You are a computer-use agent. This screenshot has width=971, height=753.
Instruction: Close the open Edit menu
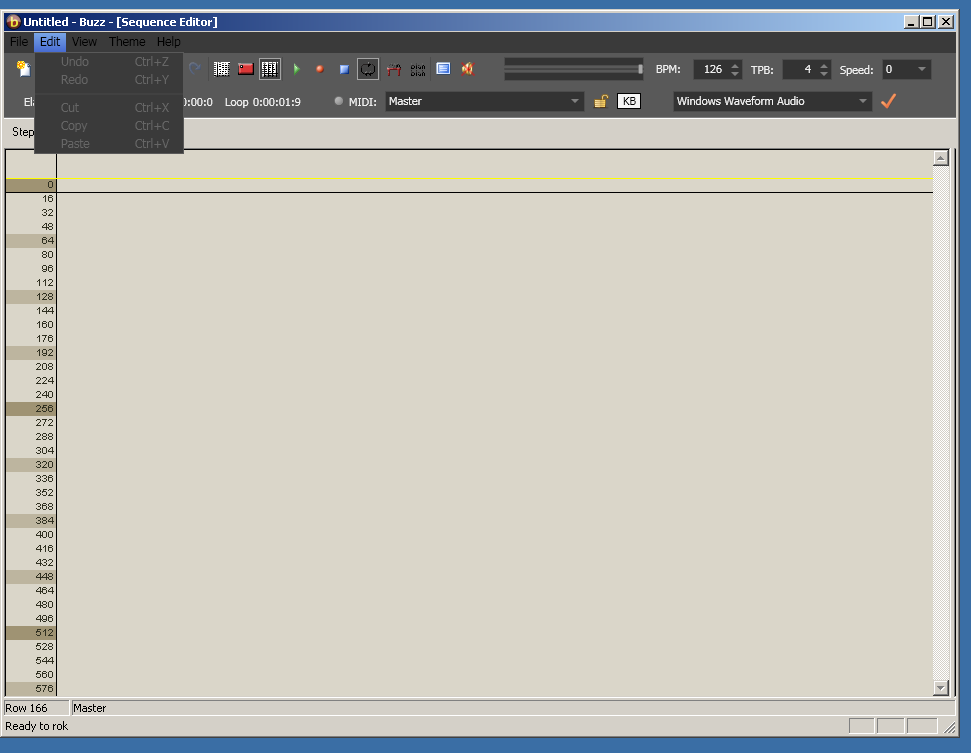pyautogui.click(x=50, y=41)
